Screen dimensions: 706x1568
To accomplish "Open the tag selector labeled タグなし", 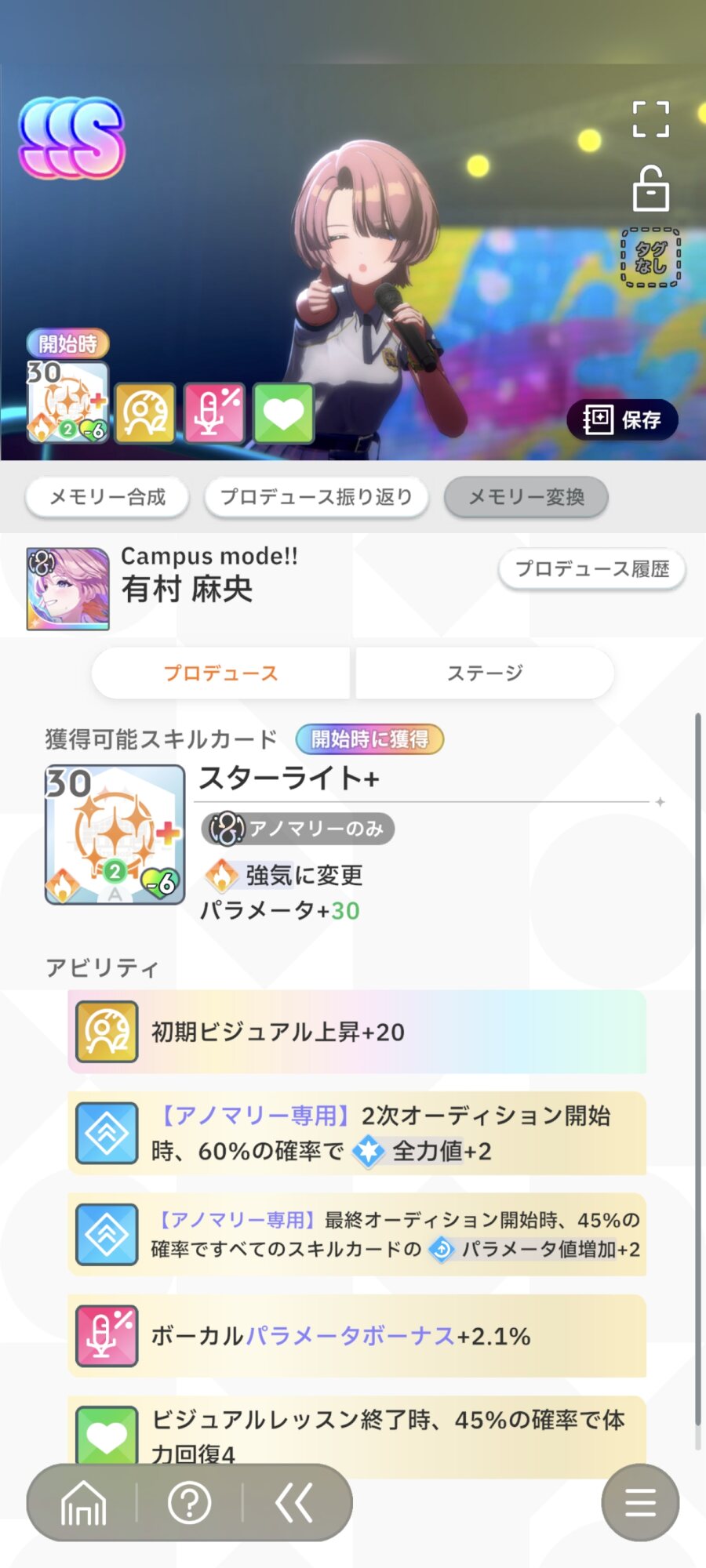I will pos(651,258).
